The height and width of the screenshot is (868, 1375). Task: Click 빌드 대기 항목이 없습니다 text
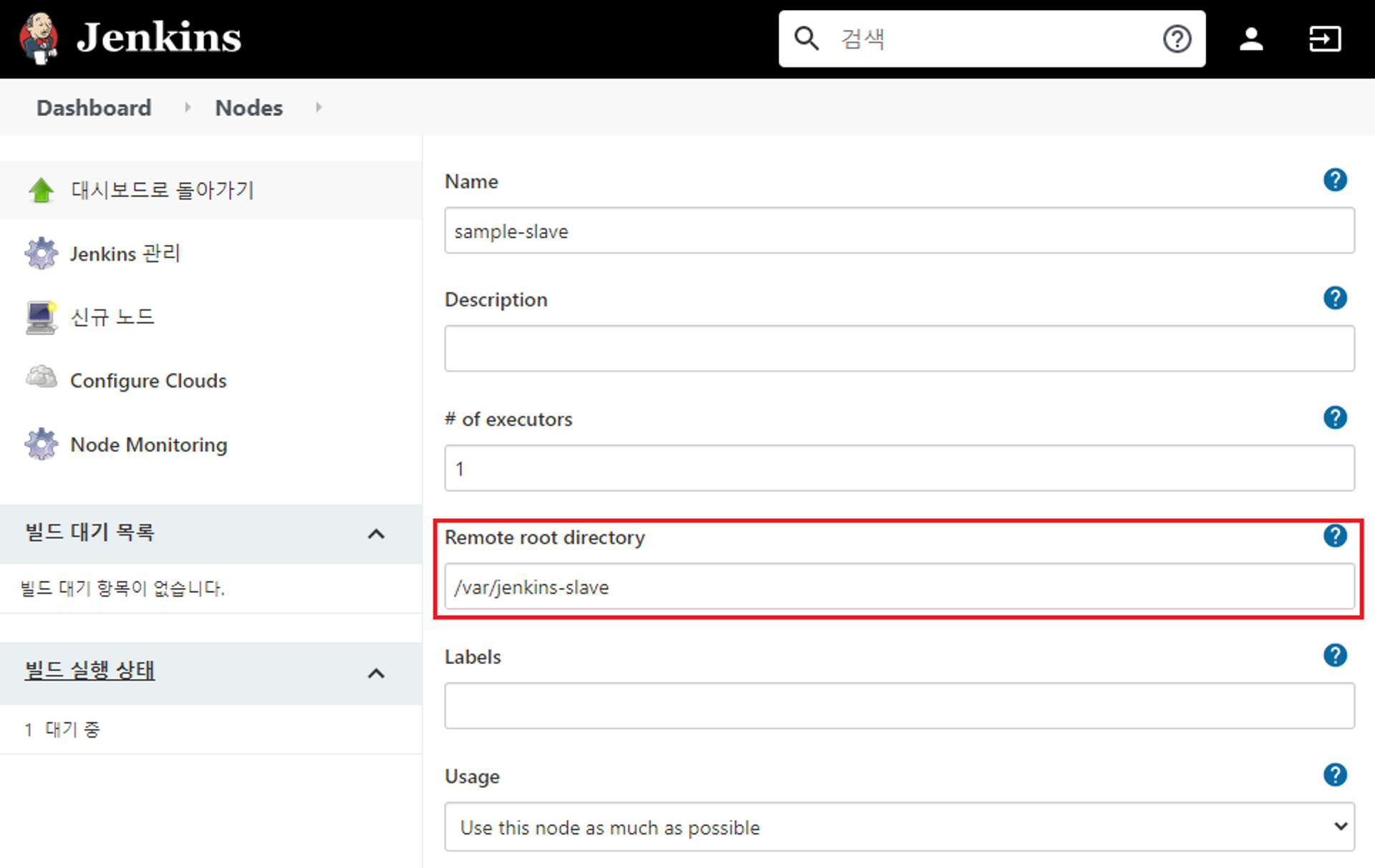(122, 589)
